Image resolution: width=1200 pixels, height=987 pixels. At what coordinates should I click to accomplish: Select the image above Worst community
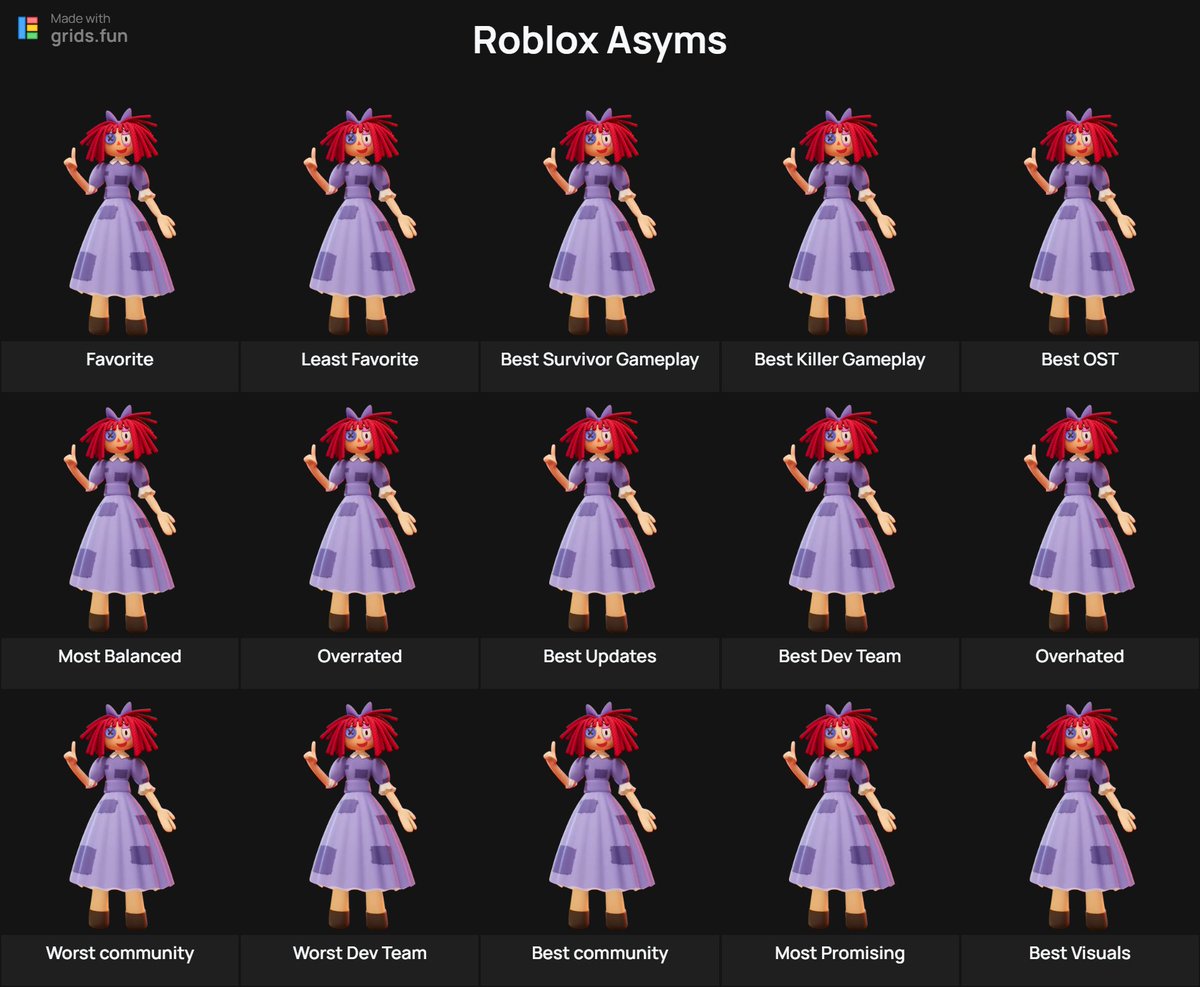[x=120, y=816]
